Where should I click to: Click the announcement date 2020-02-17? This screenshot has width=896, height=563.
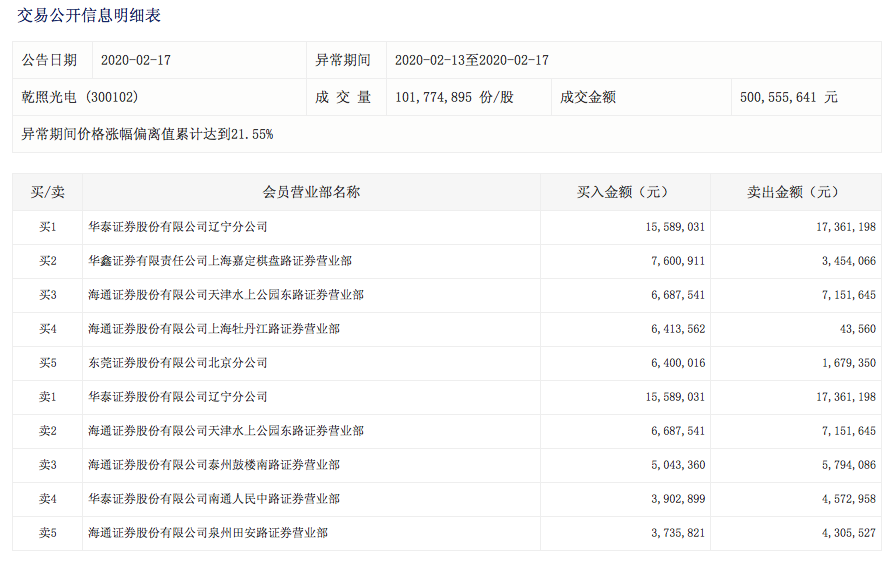tap(136, 60)
